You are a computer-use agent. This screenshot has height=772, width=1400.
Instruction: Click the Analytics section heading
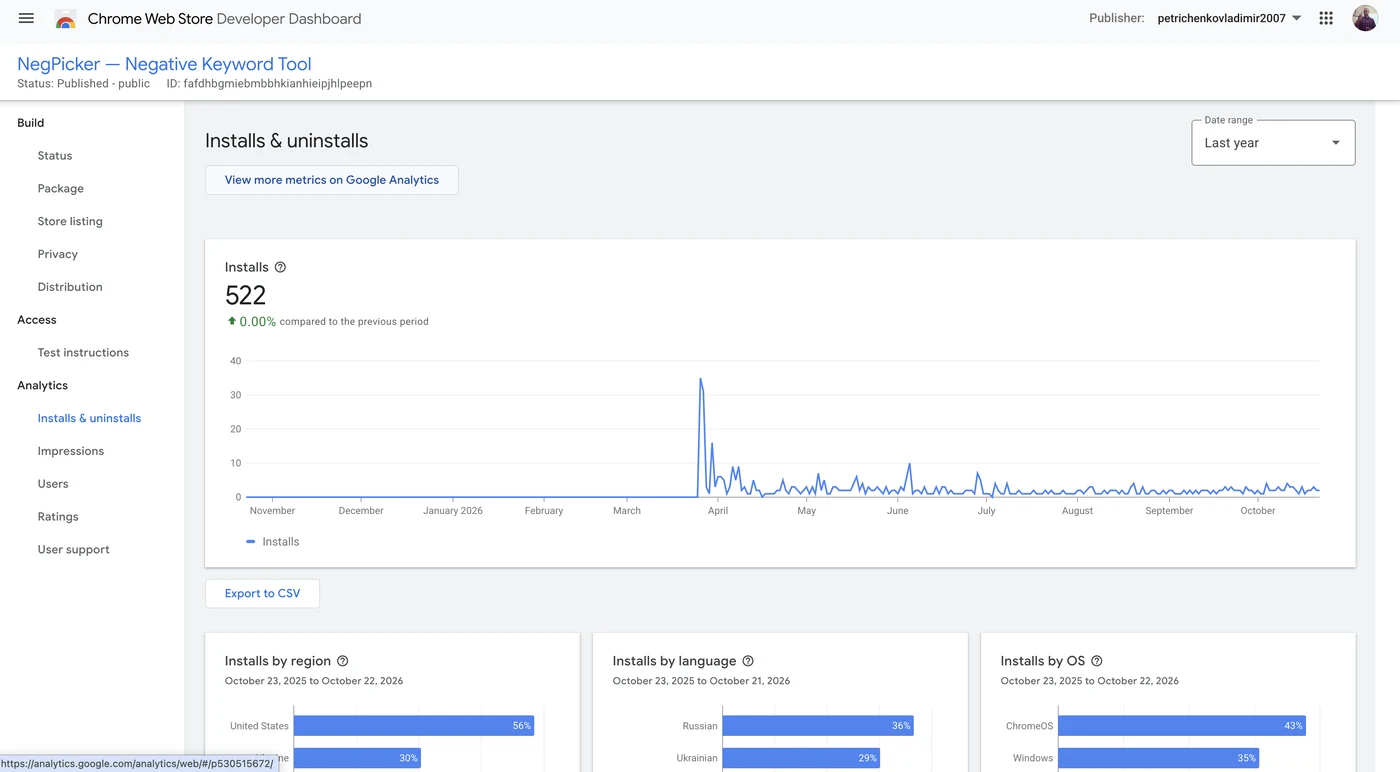click(x=43, y=385)
